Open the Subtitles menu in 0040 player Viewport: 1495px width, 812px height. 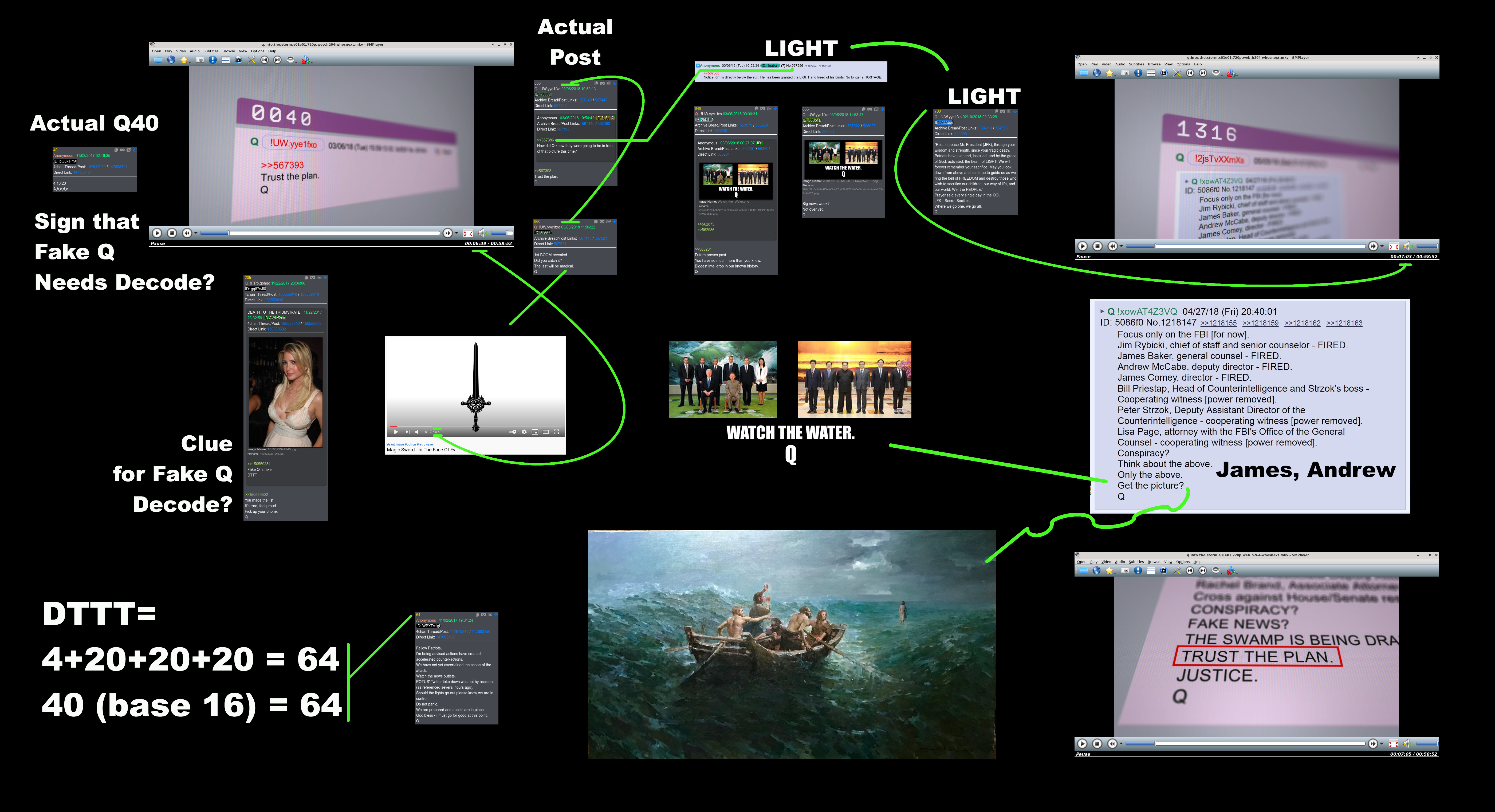[211, 51]
